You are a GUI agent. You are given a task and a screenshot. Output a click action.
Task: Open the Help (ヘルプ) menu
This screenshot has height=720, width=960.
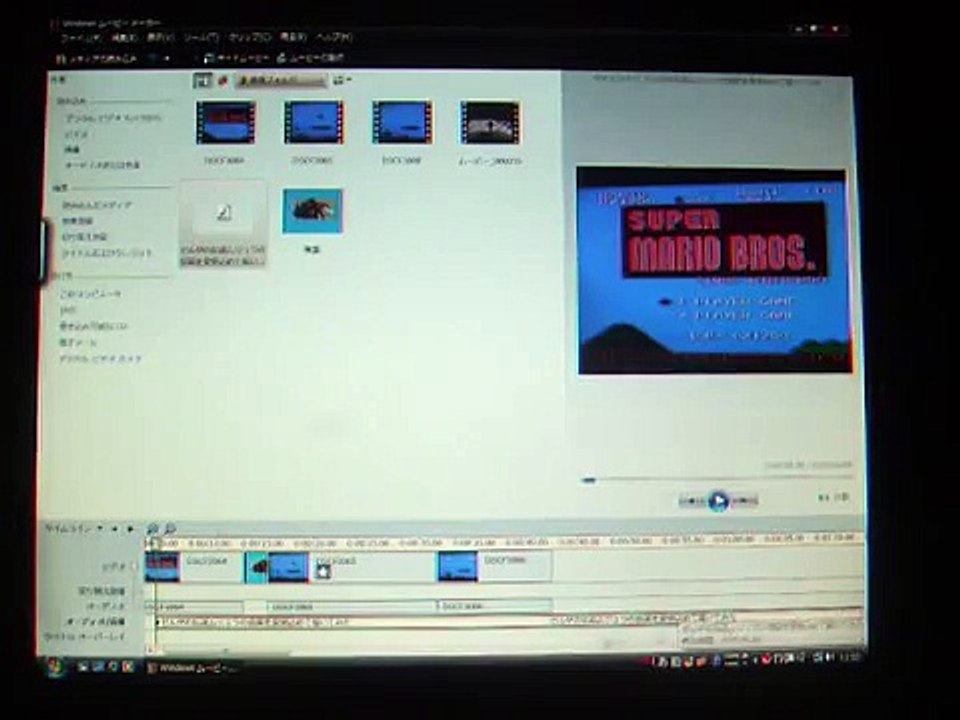[x=333, y=38]
